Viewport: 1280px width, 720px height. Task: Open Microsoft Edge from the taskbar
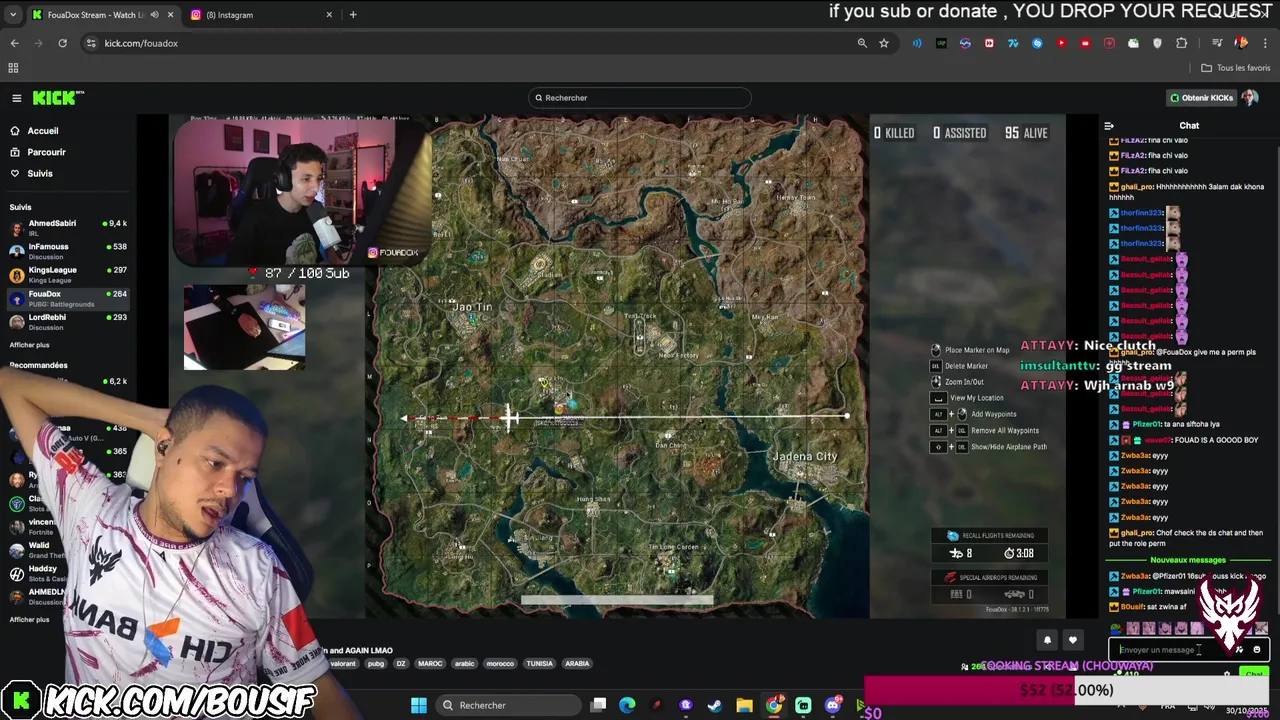click(627, 705)
